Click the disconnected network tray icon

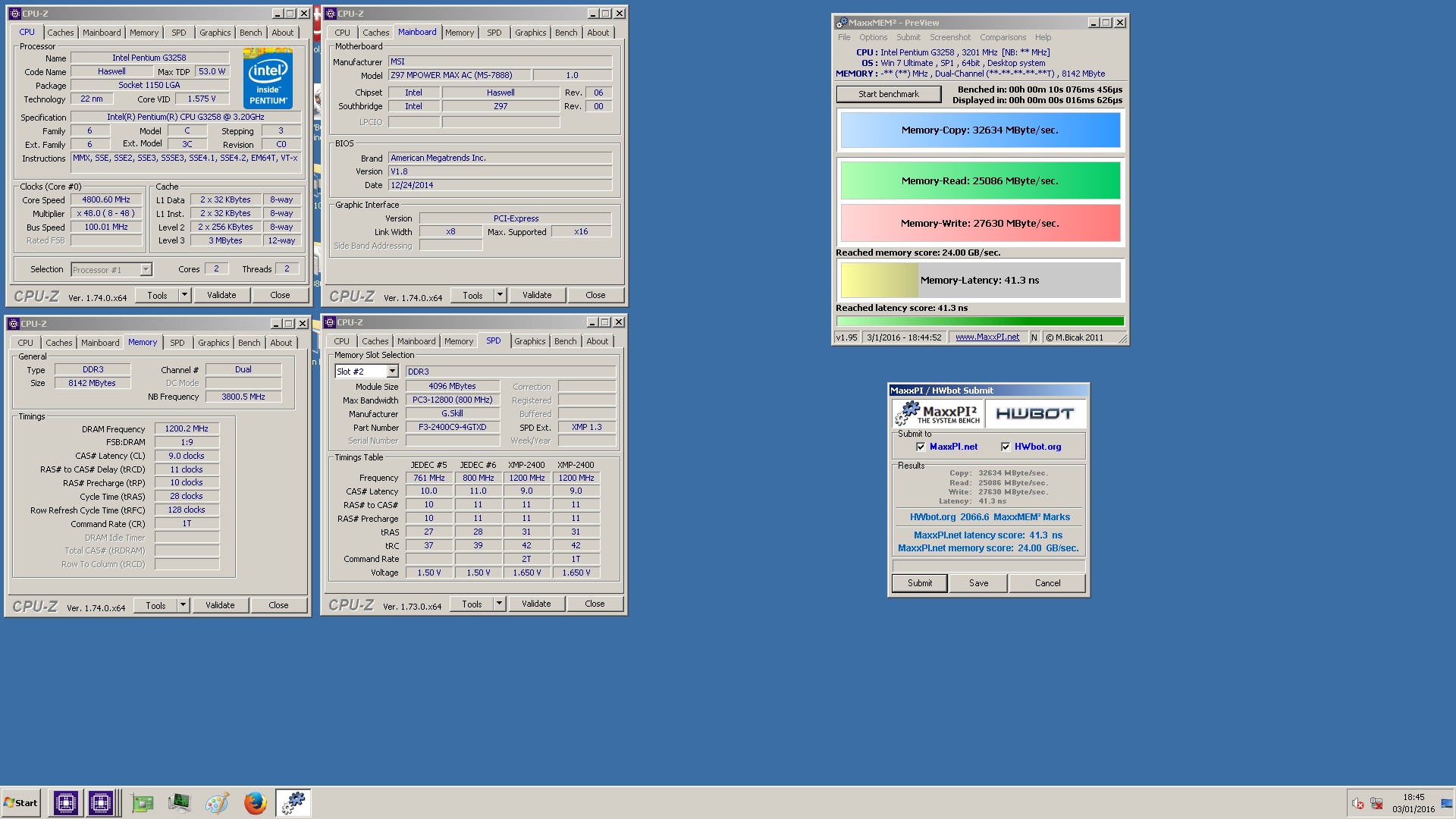coord(1376,803)
